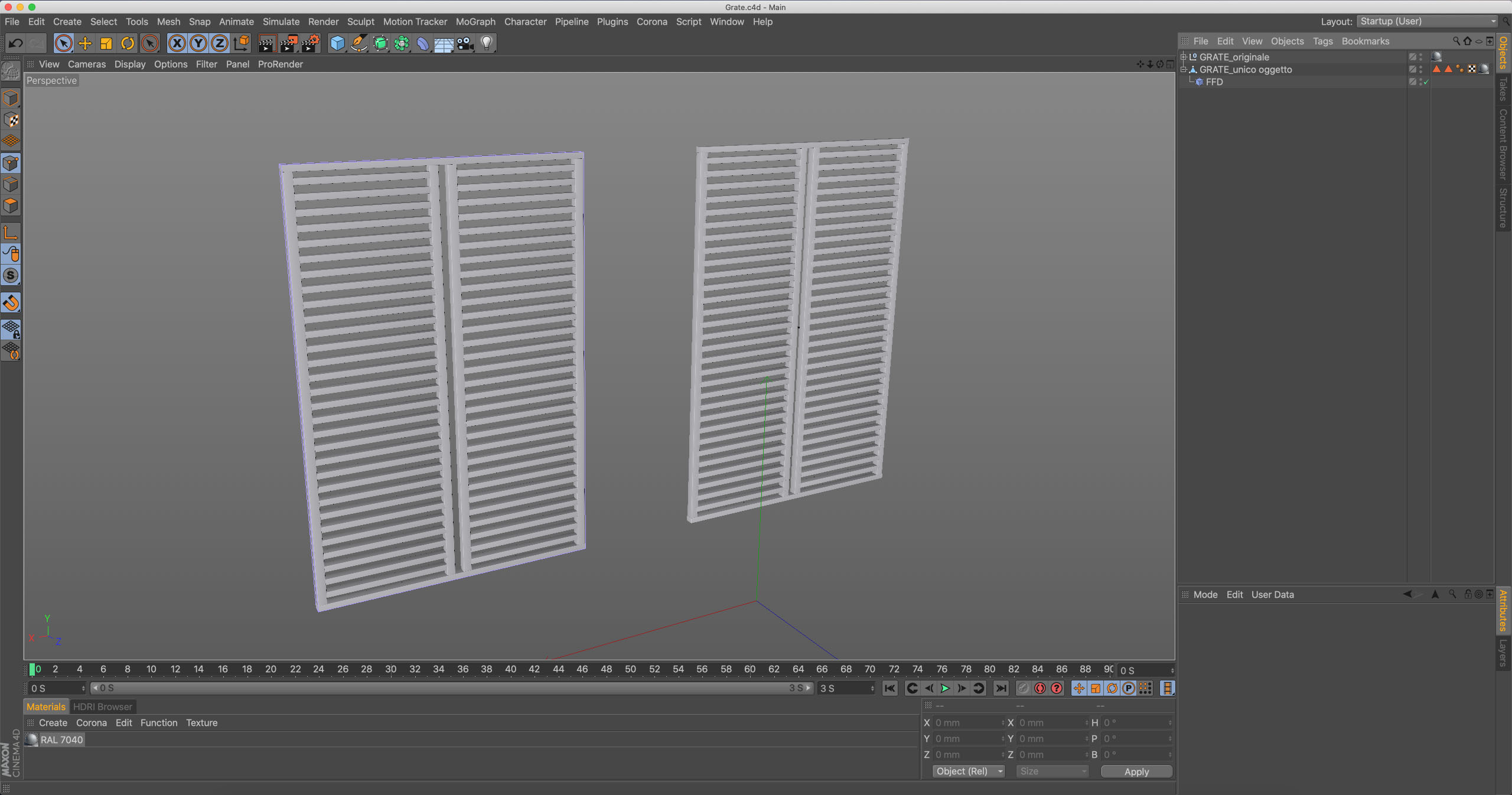Select the Move tool
This screenshot has width=1512, height=795.
(x=85, y=43)
